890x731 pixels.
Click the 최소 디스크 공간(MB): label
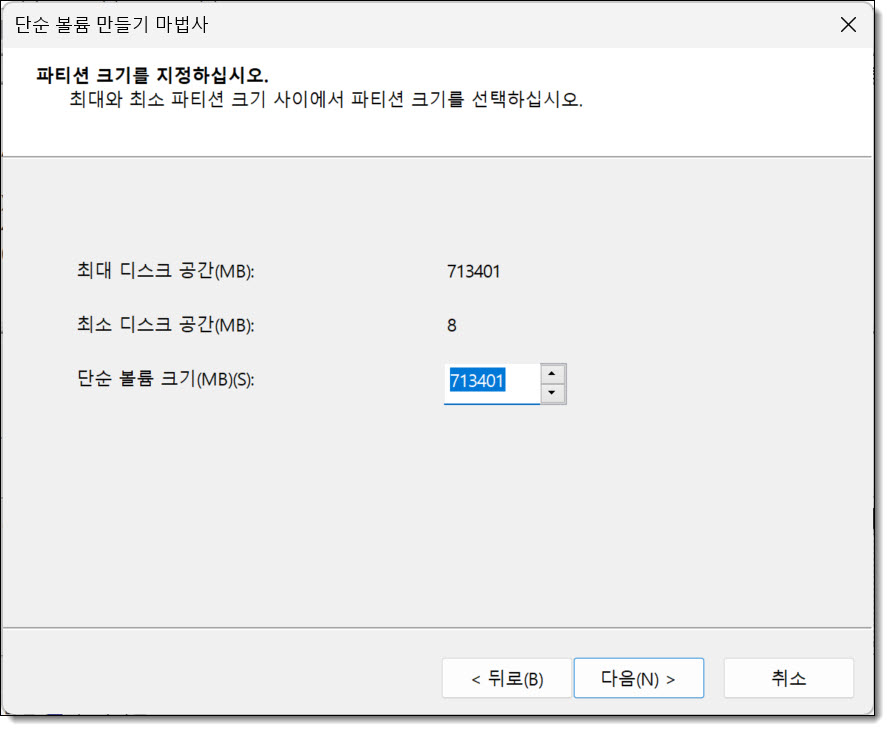(166, 324)
